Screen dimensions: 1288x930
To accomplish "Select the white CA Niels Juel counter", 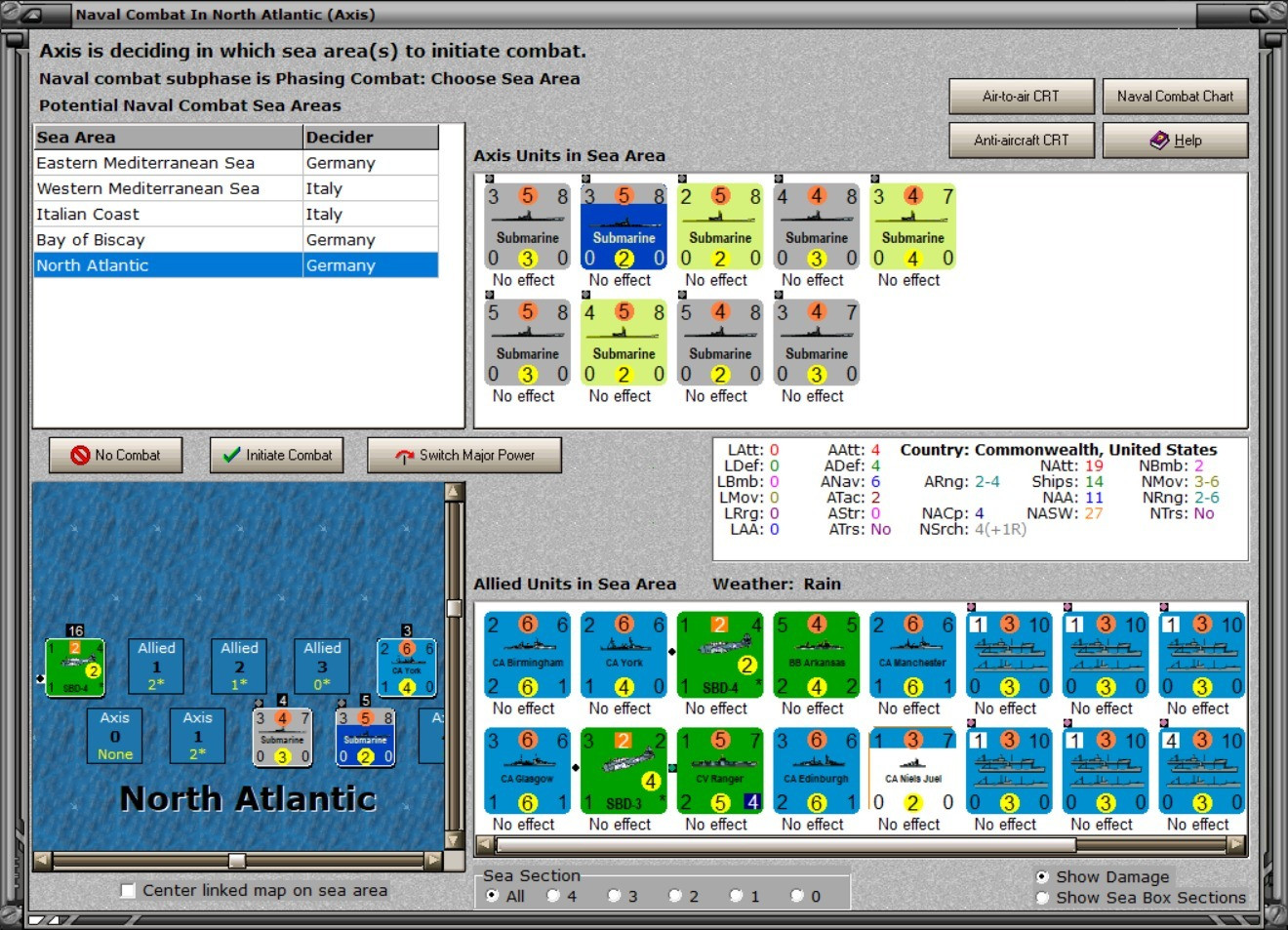I will point(913,771).
